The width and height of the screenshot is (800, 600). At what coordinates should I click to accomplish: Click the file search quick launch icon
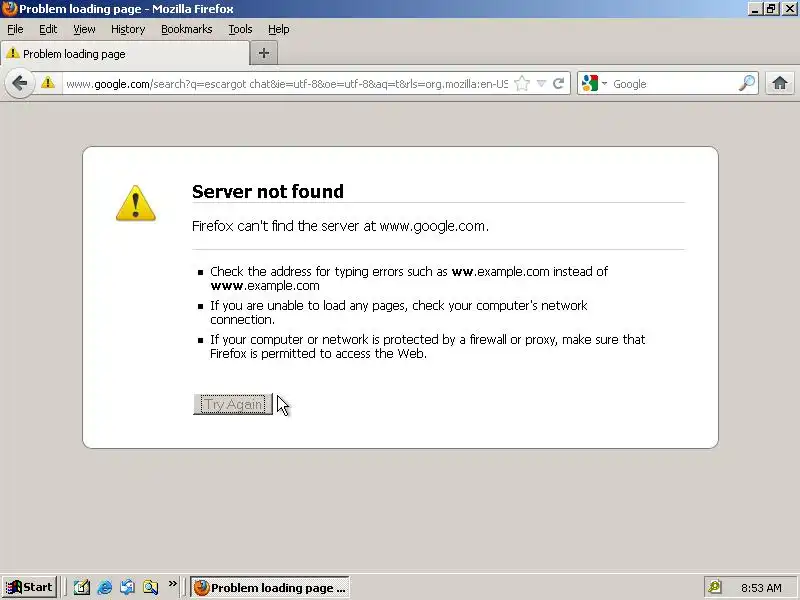click(151, 587)
